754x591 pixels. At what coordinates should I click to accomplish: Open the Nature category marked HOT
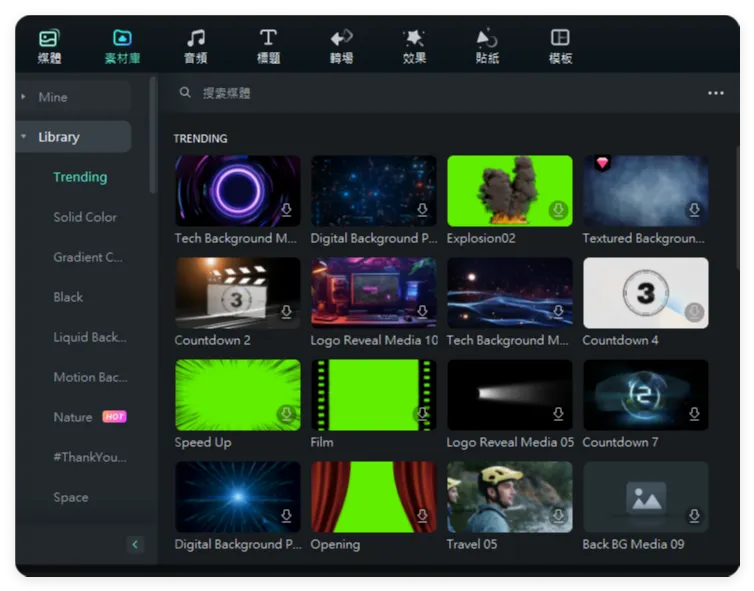coord(73,417)
